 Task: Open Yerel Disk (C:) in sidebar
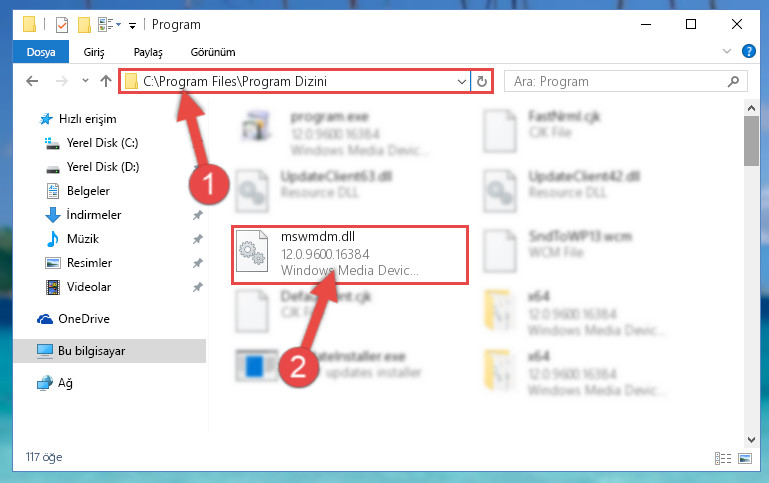click(102, 143)
